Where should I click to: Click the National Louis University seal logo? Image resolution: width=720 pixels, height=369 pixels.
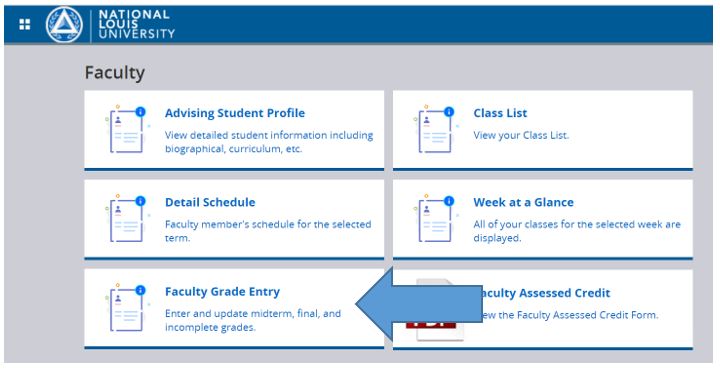tap(64, 25)
